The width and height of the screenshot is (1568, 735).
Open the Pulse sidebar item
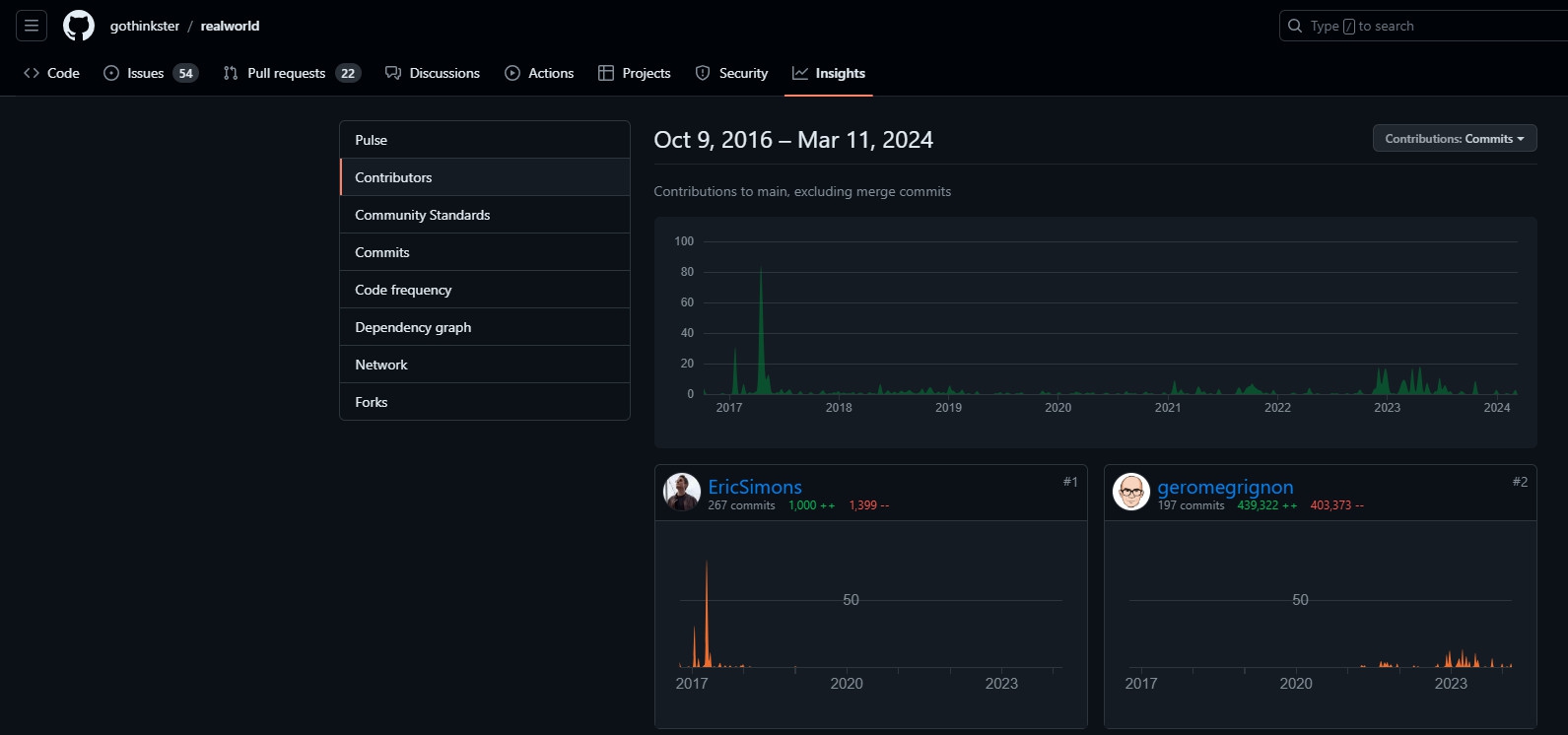(x=372, y=140)
